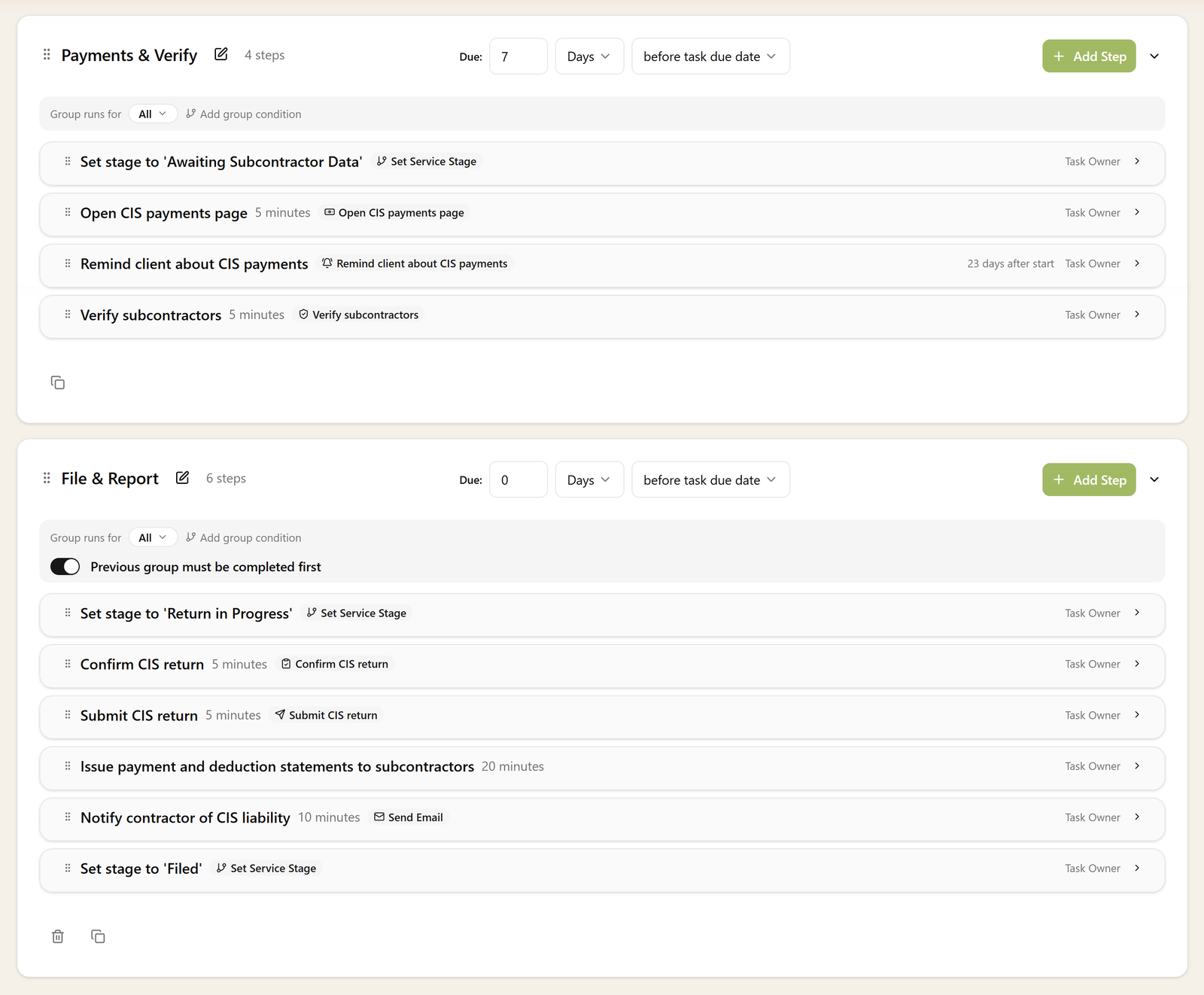Edit the Payments & Verify group name
The height and width of the screenshot is (995, 1204).
pyautogui.click(x=220, y=54)
